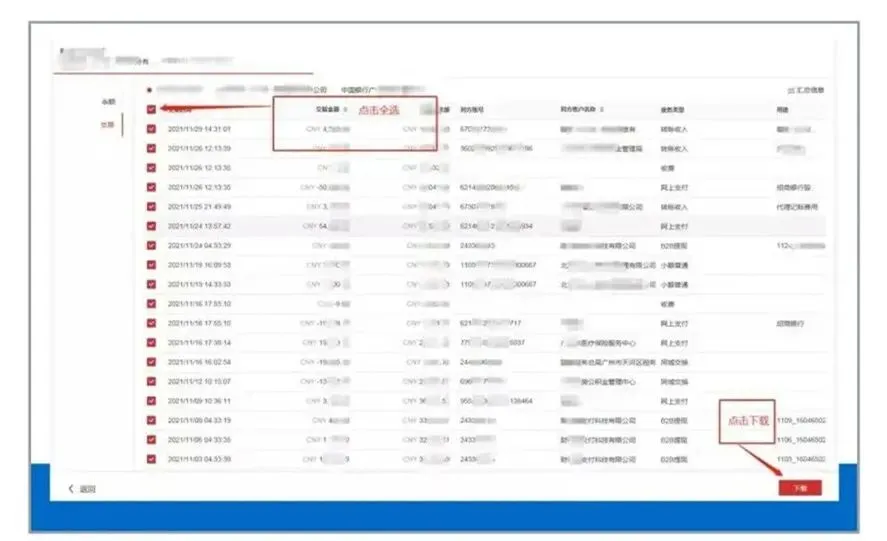The height and width of the screenshot is (541, 887).
Task: Uncheck the 2021/11/16 16:02:54 row checkbox
Action: pos(151,362)
